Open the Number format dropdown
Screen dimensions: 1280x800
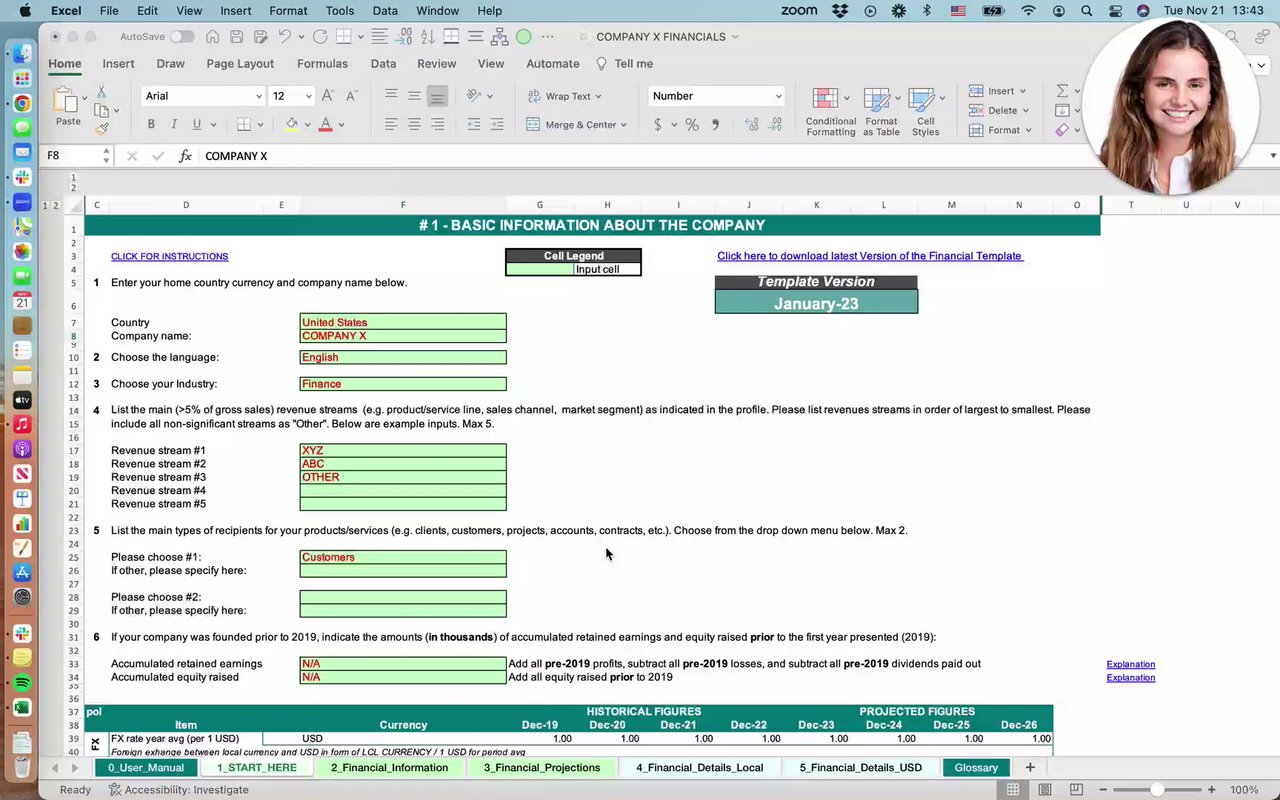(778, 97)
